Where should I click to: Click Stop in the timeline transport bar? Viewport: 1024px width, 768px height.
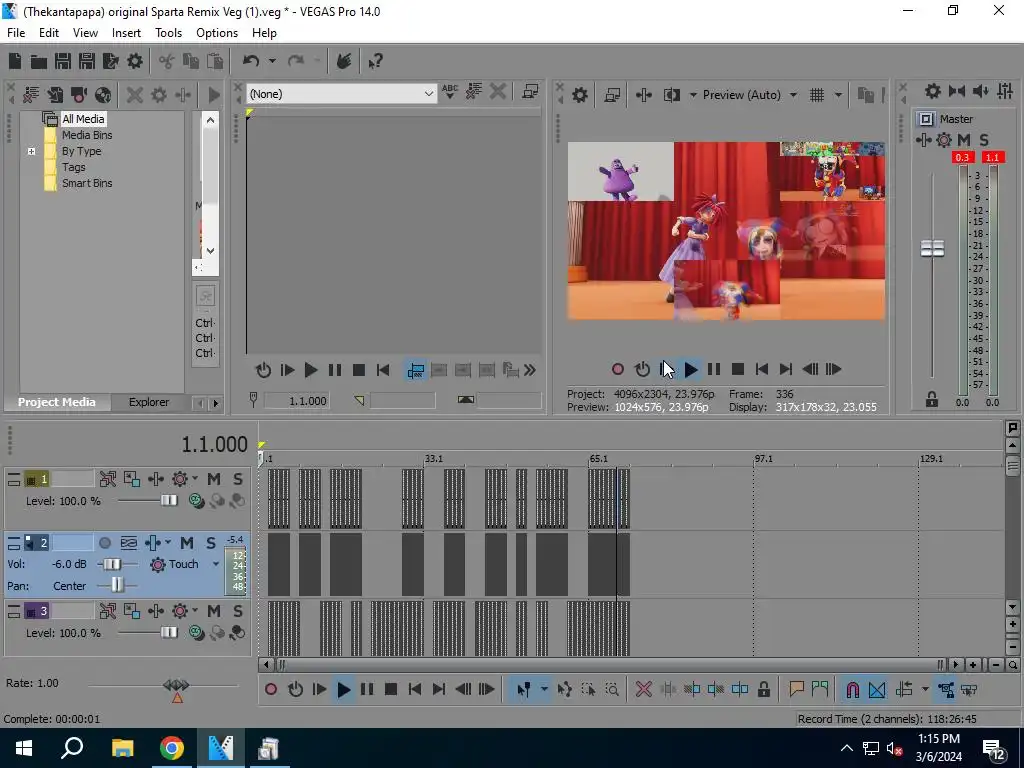point(391,690)
